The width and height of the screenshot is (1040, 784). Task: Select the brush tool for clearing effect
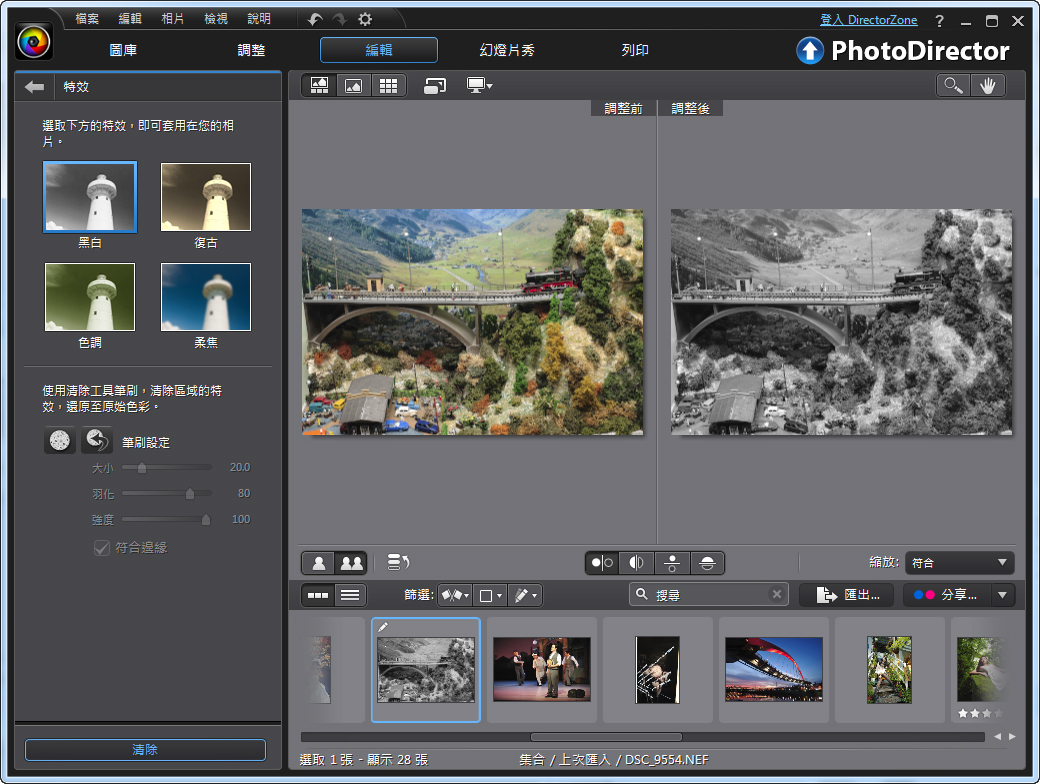60,440
